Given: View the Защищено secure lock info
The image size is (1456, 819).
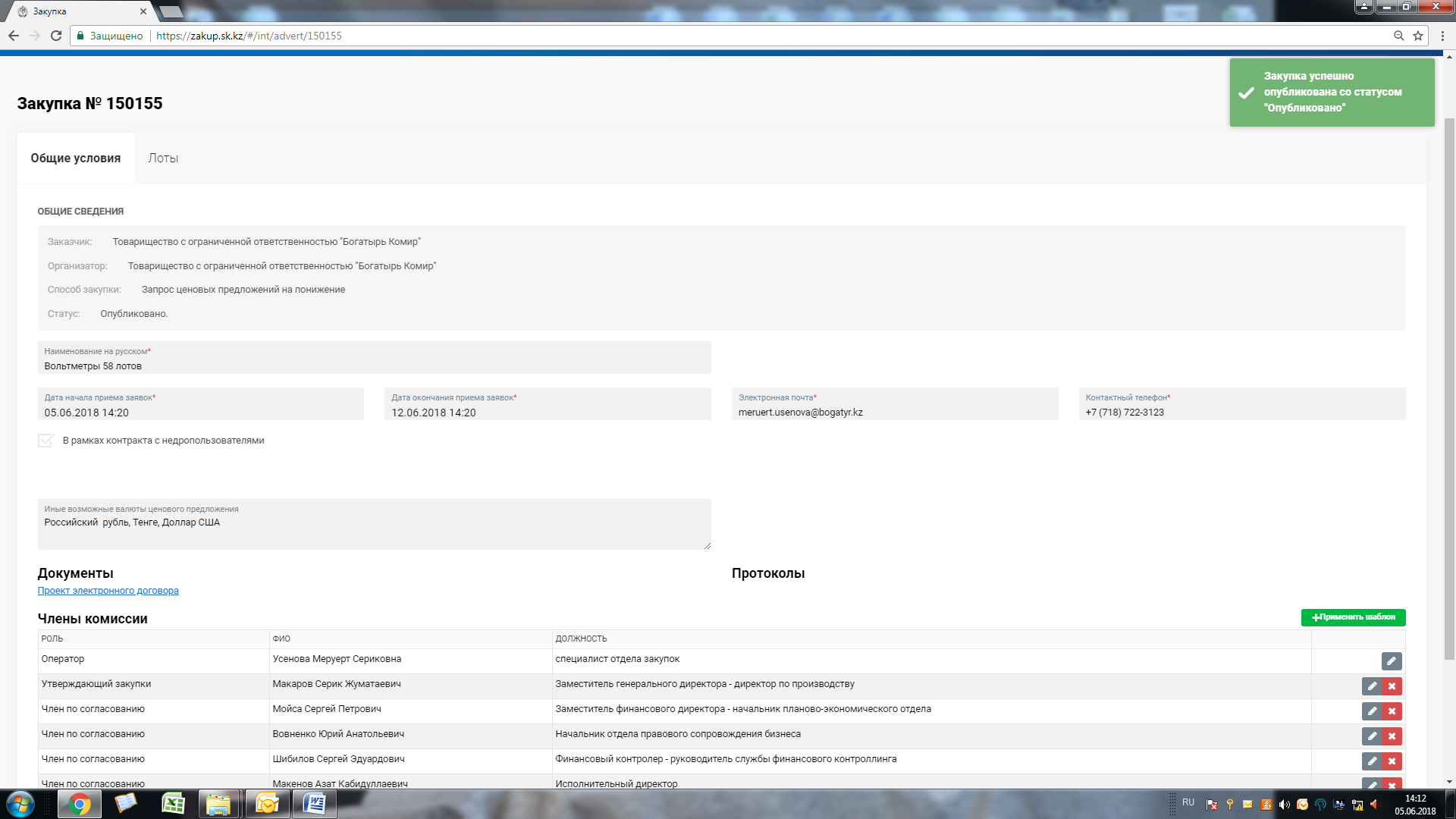Looking at the screenshot, I should (110, 36).
